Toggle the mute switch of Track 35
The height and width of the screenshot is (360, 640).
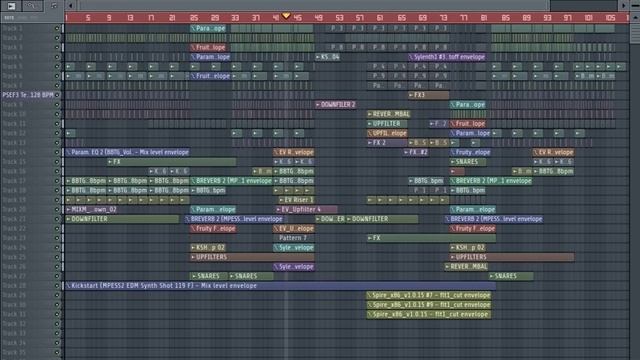pos(57,352)
